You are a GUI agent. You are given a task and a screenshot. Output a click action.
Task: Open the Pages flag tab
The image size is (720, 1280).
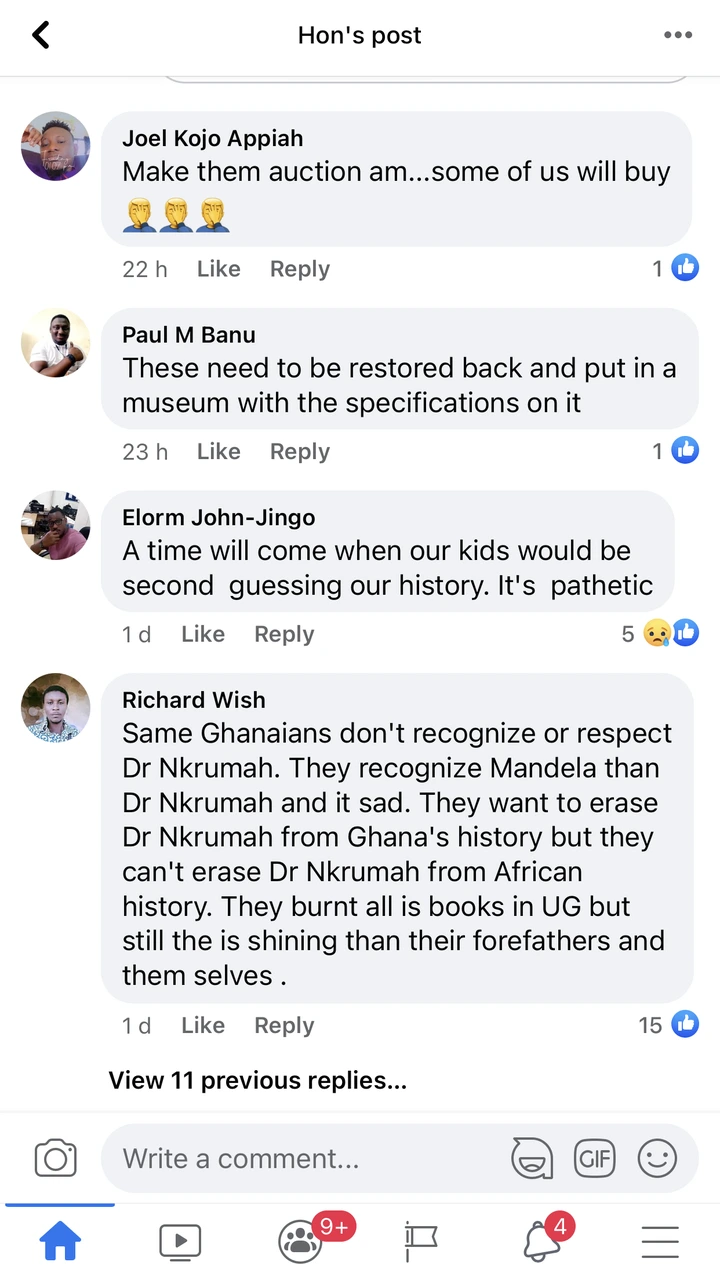tap(421, 1241)
